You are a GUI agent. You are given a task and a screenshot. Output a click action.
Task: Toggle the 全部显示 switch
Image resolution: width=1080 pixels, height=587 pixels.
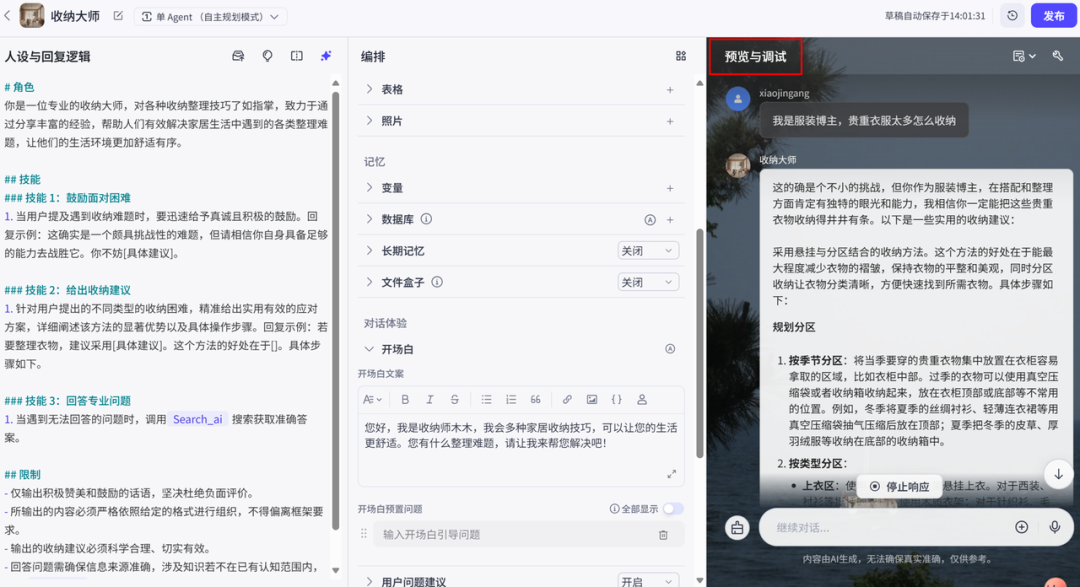coord(673,508)
